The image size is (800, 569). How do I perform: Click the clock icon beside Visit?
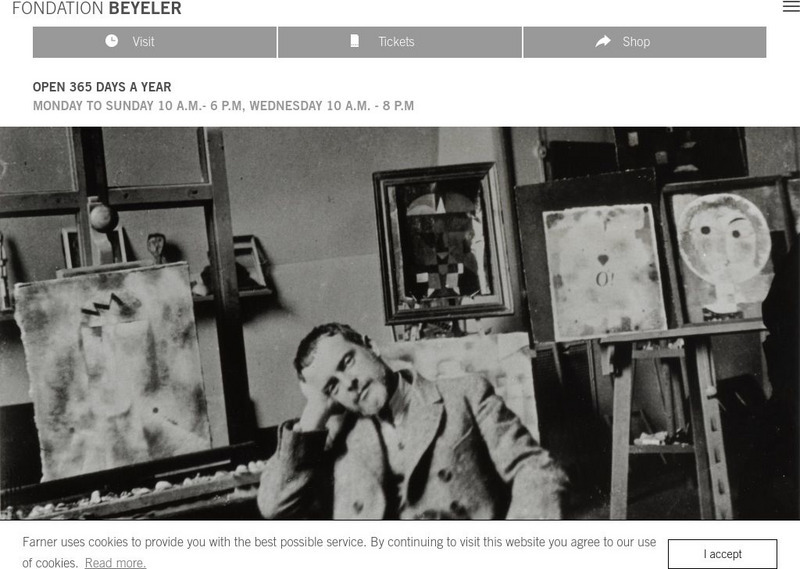(111, 41)
